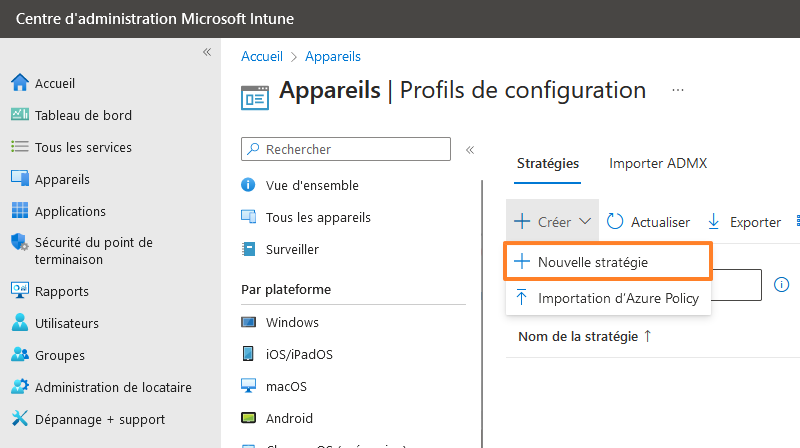
Task: Click the Profils de configuration page icon
Action: (255, 97)
